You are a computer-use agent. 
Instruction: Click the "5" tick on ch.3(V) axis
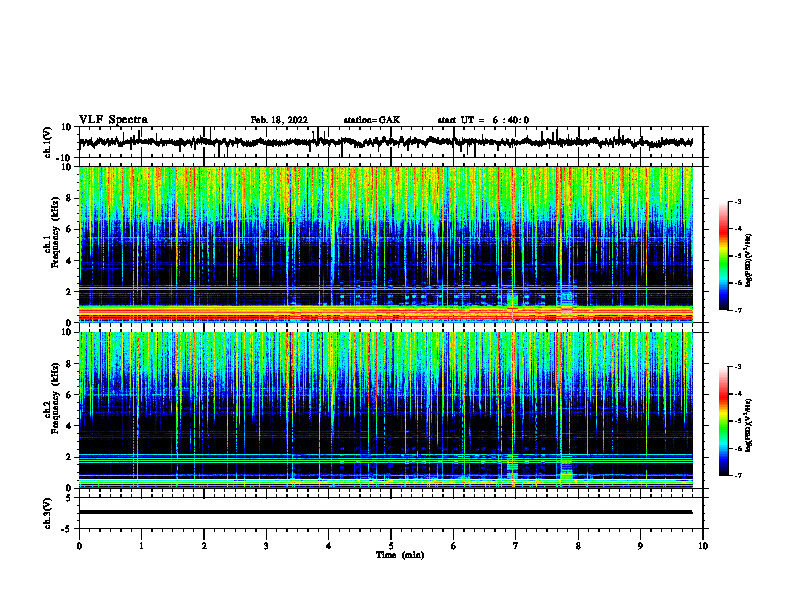pos(69,498)
